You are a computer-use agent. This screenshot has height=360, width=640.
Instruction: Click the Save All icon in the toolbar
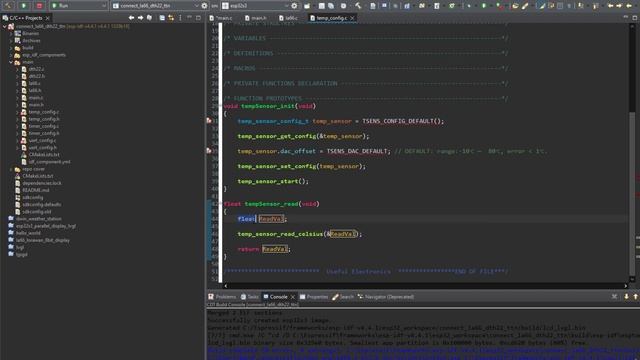click(331, 6)
